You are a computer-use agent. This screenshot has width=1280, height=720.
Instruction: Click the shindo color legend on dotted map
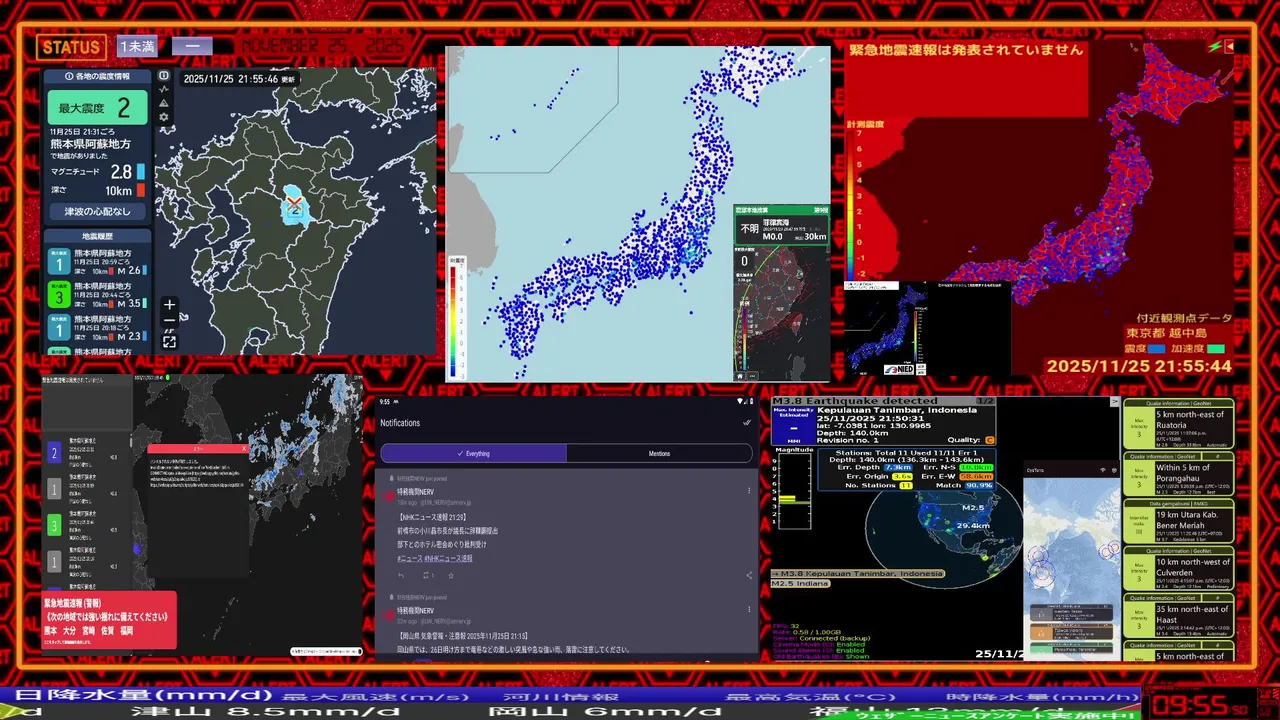tap(456, 317)
